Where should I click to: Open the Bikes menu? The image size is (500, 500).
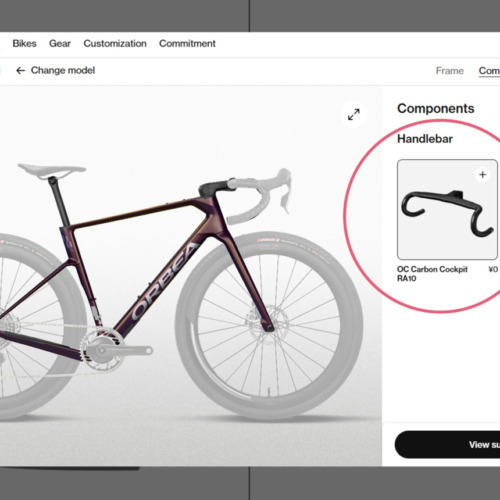point(24,43)
